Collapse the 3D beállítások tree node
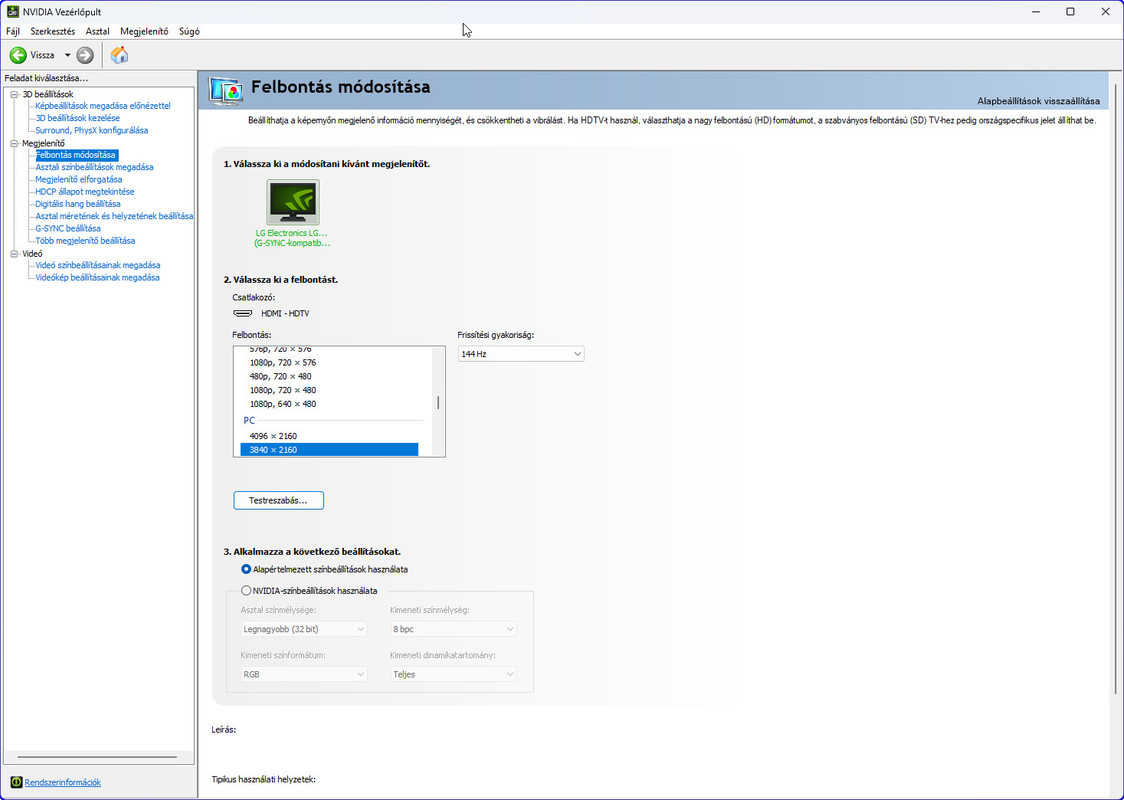Image resolution: width=1124 pixels, height=800 pixels. [x=14, y=94]
